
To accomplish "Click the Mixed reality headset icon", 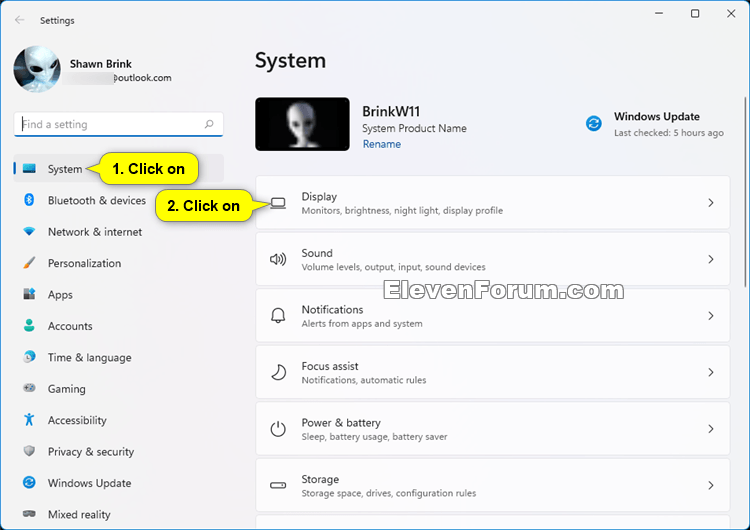I will tap(29, 514).
